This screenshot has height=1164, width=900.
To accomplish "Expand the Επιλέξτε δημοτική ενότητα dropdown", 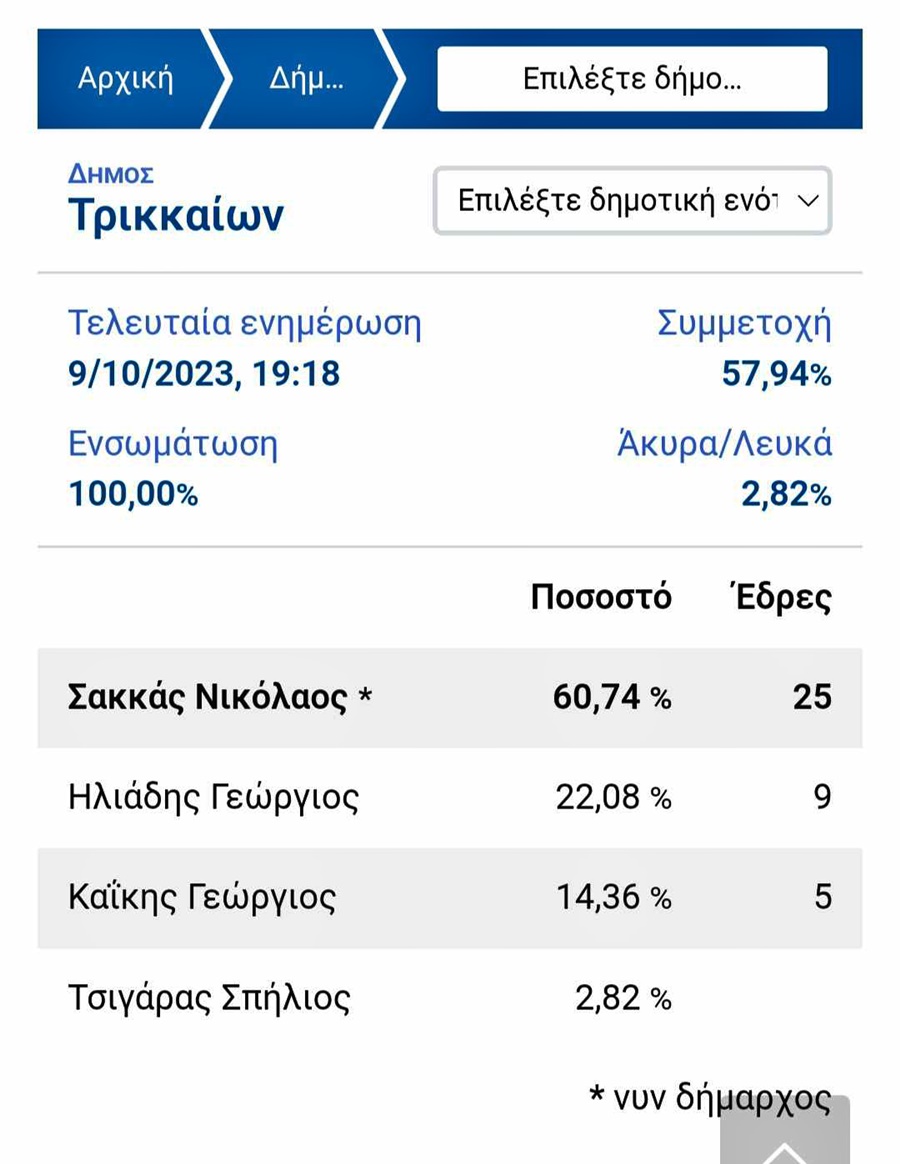I will (632, 200).
